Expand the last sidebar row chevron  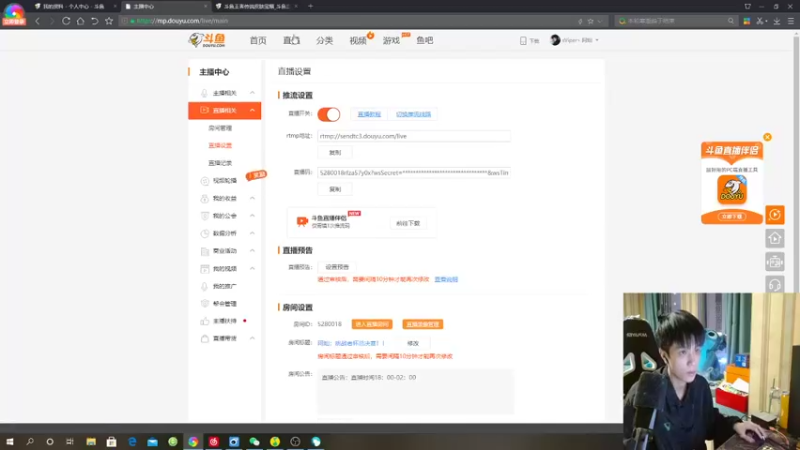pyautogui.click(x=252, y=338)
